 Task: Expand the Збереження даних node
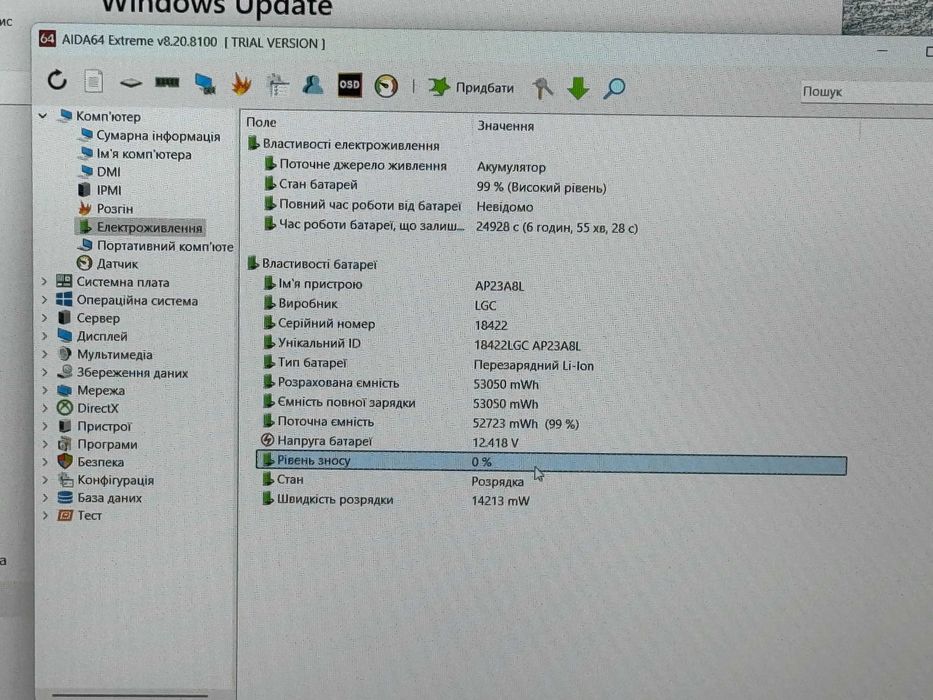pyautogui.click(x=45, y=373)
